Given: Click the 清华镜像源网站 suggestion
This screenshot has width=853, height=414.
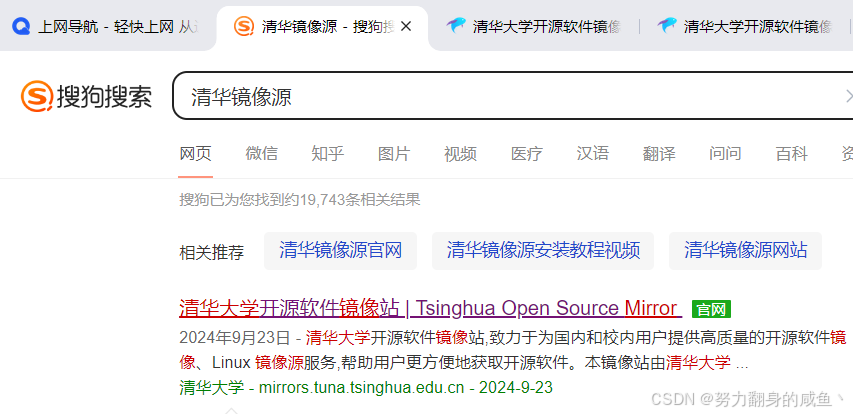Looking at the screenshot, I should click(745, 251).
